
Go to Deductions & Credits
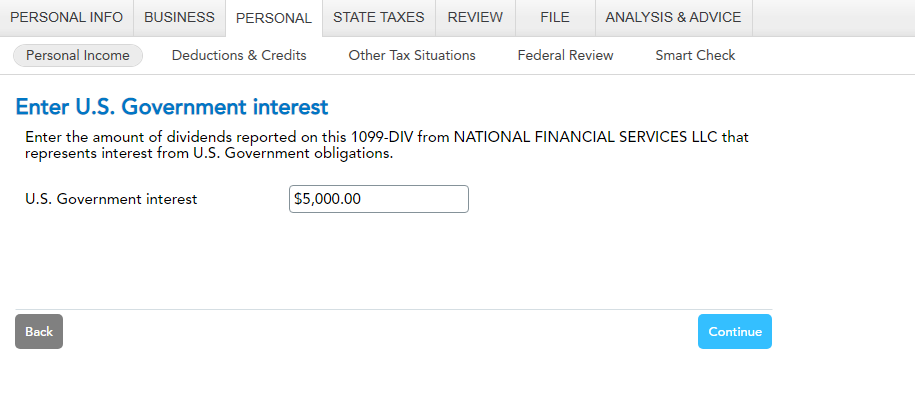[239, 55]
